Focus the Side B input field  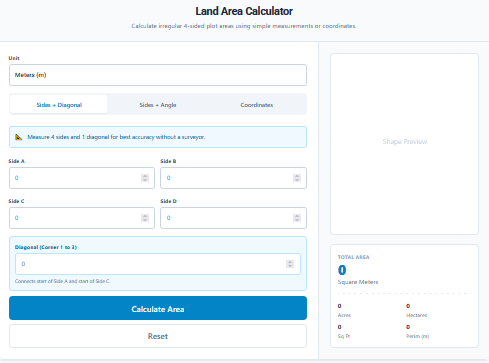pyautogui.click(x=233, y=178)
